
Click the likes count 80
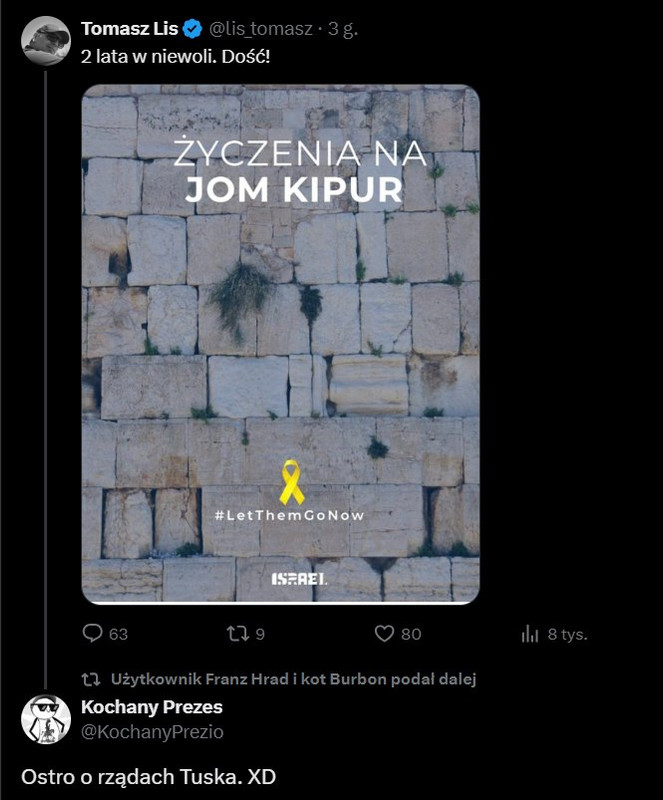tap(411, 634)
